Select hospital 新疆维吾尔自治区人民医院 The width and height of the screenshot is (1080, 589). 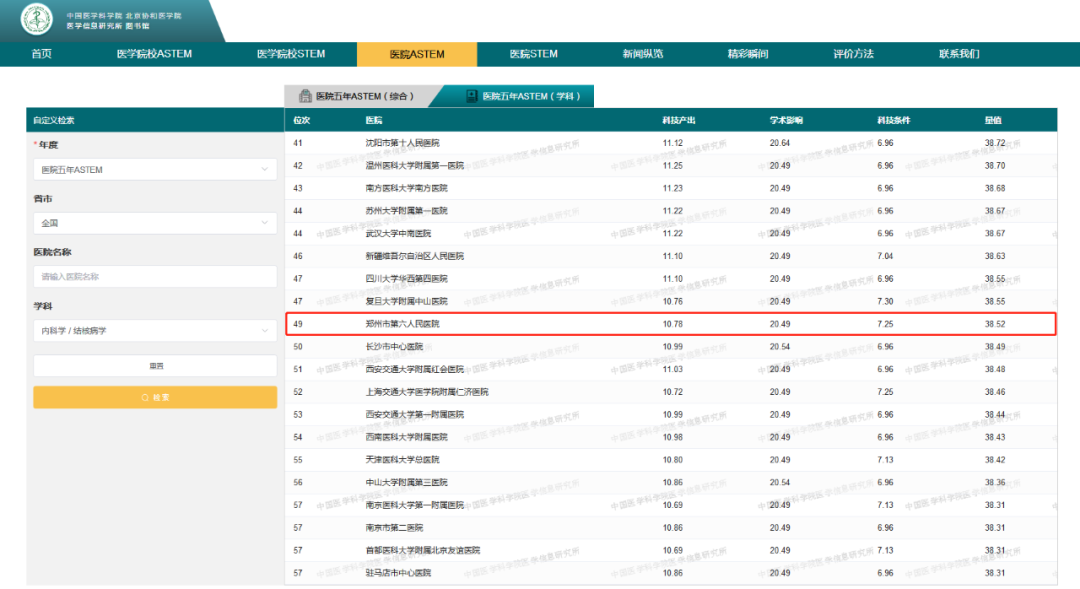pyautogui.click(x=415, y=256)
